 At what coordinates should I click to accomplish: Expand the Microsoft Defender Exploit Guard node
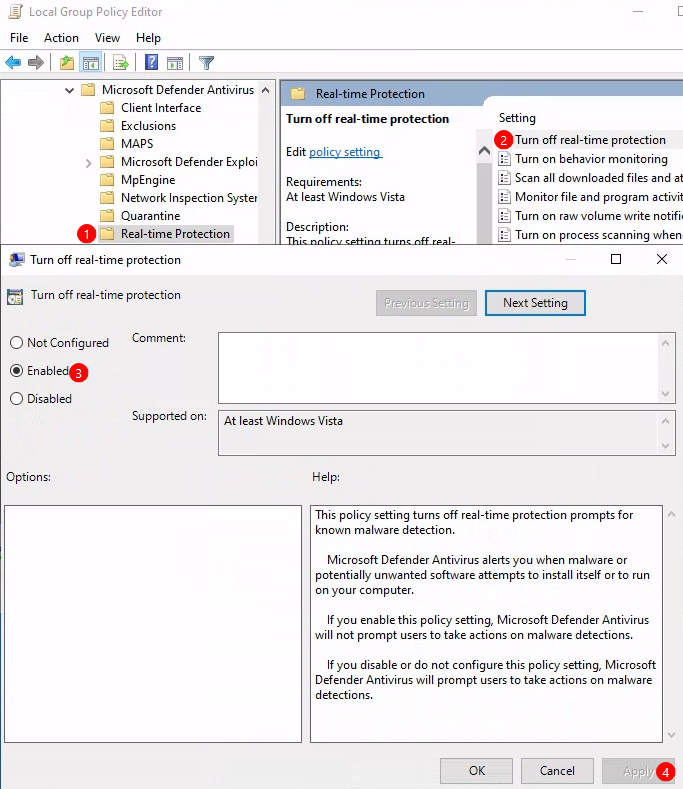[x=89, y=163]
